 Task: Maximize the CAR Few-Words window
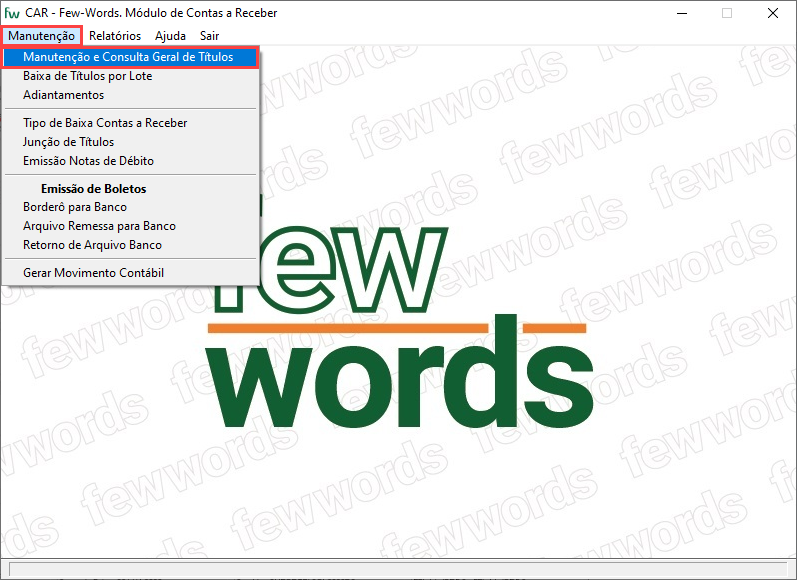(x=727, y=13)
